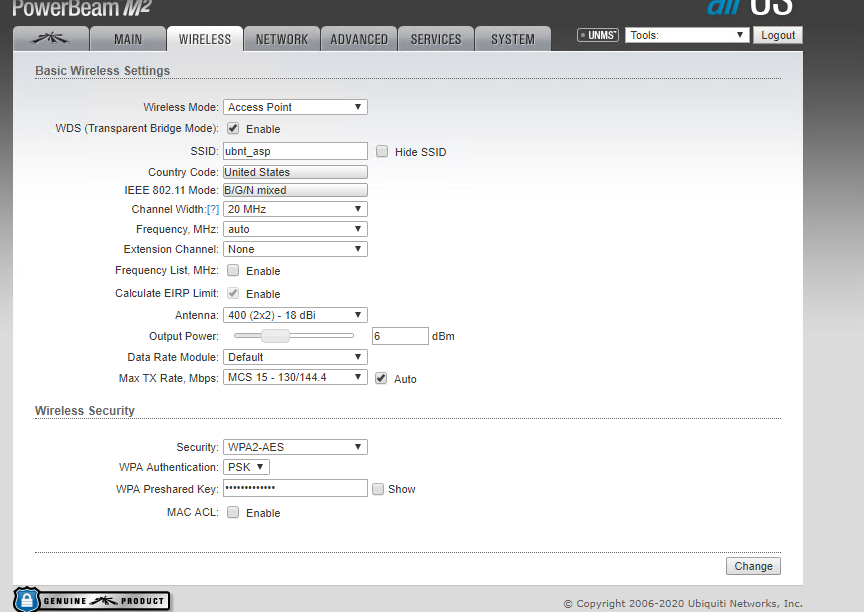The image size is (864, 612).
Task: Click the Output Power slider handle
Action: tap(275, 335)
